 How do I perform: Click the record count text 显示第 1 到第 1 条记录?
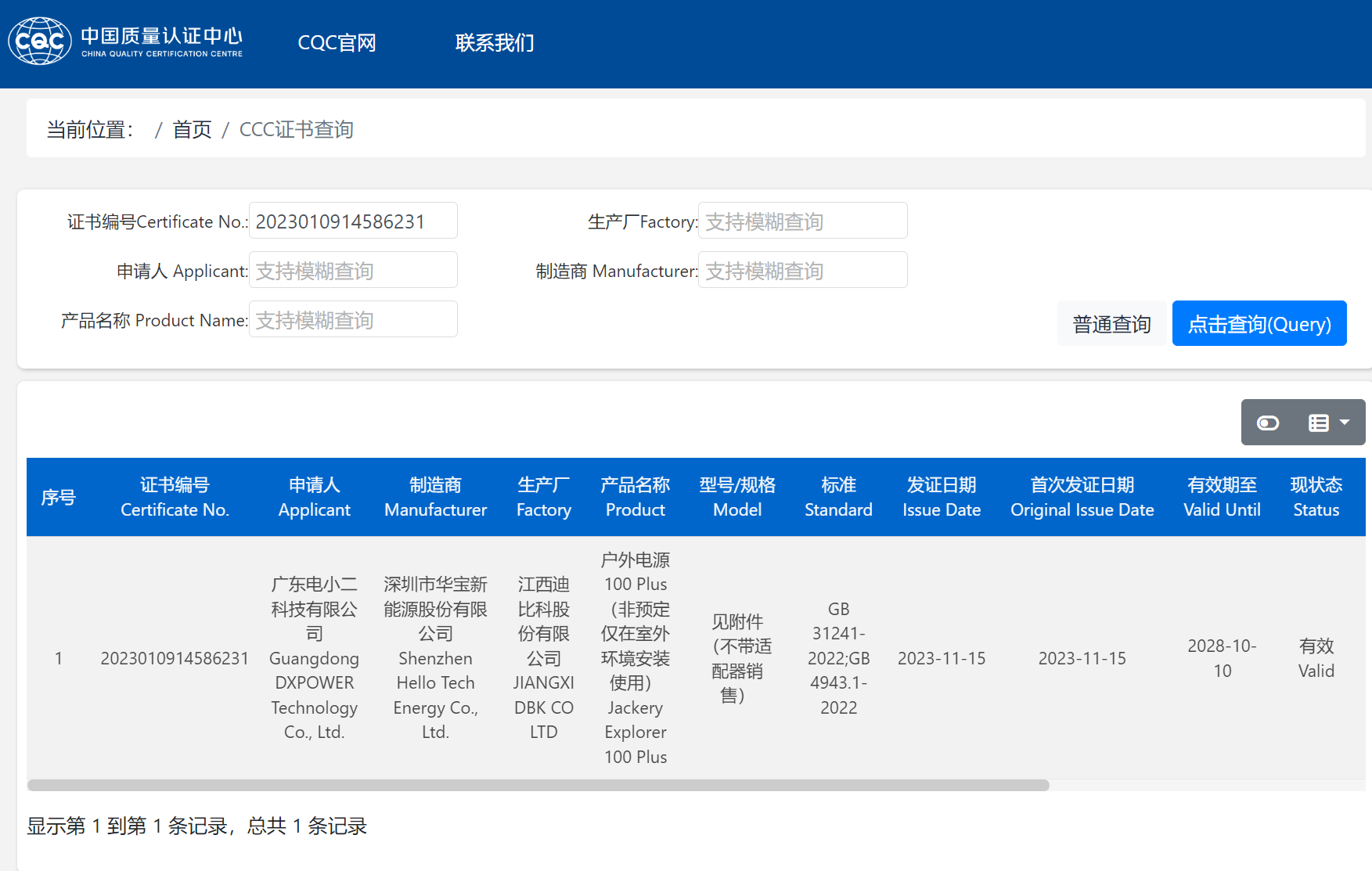pyautogui.click(x=196, y=826)
